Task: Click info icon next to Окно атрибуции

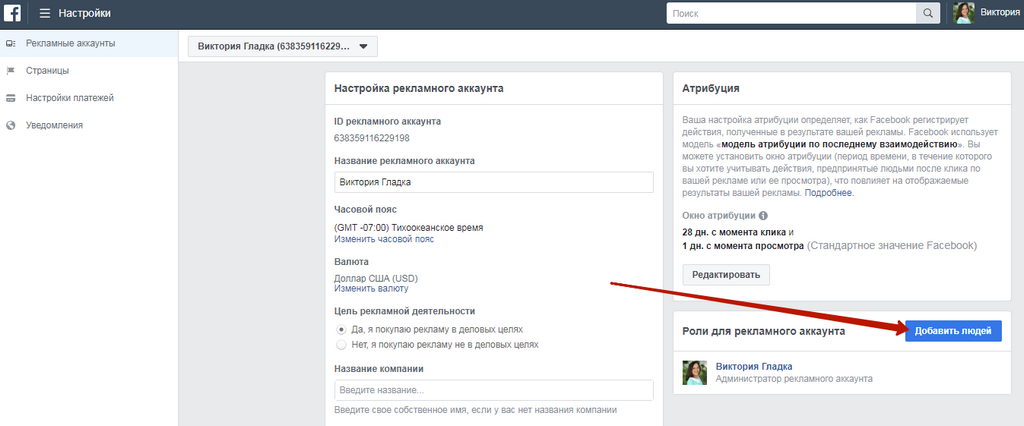Action: click(763, 216)
